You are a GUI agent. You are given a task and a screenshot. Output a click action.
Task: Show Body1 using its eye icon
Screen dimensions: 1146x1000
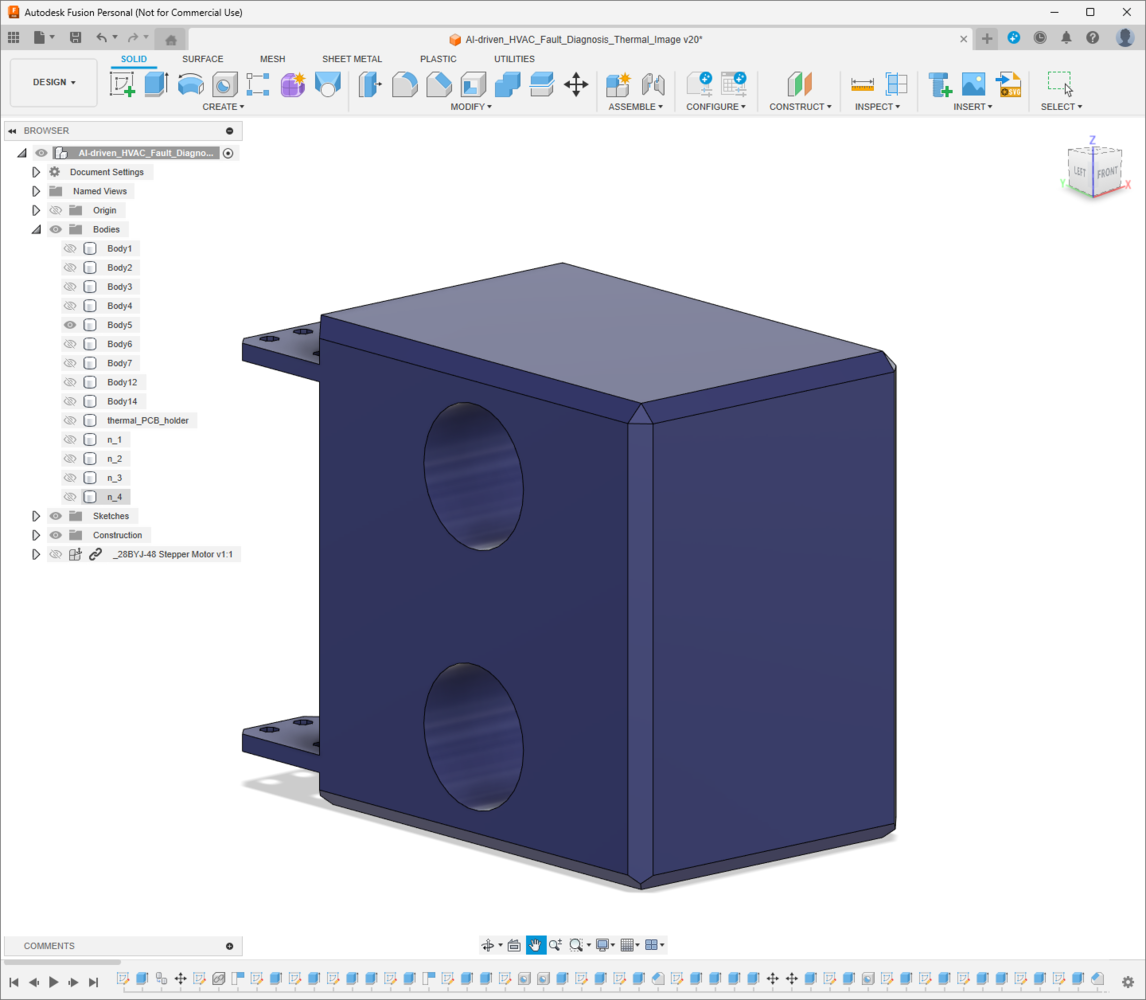(70, 248)
